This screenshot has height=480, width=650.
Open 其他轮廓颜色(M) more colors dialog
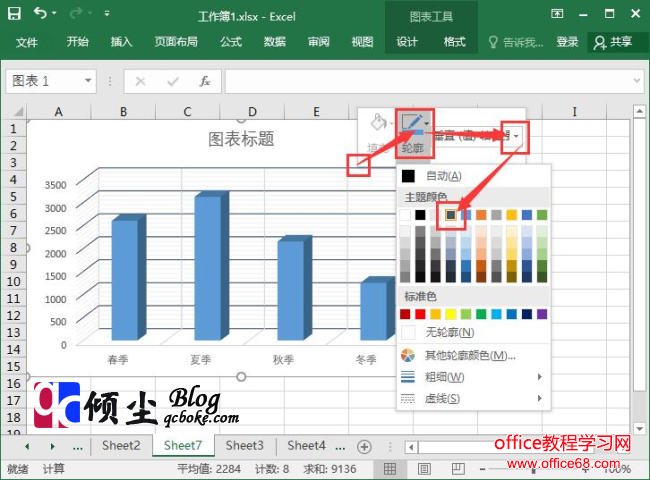click(473, 355)
